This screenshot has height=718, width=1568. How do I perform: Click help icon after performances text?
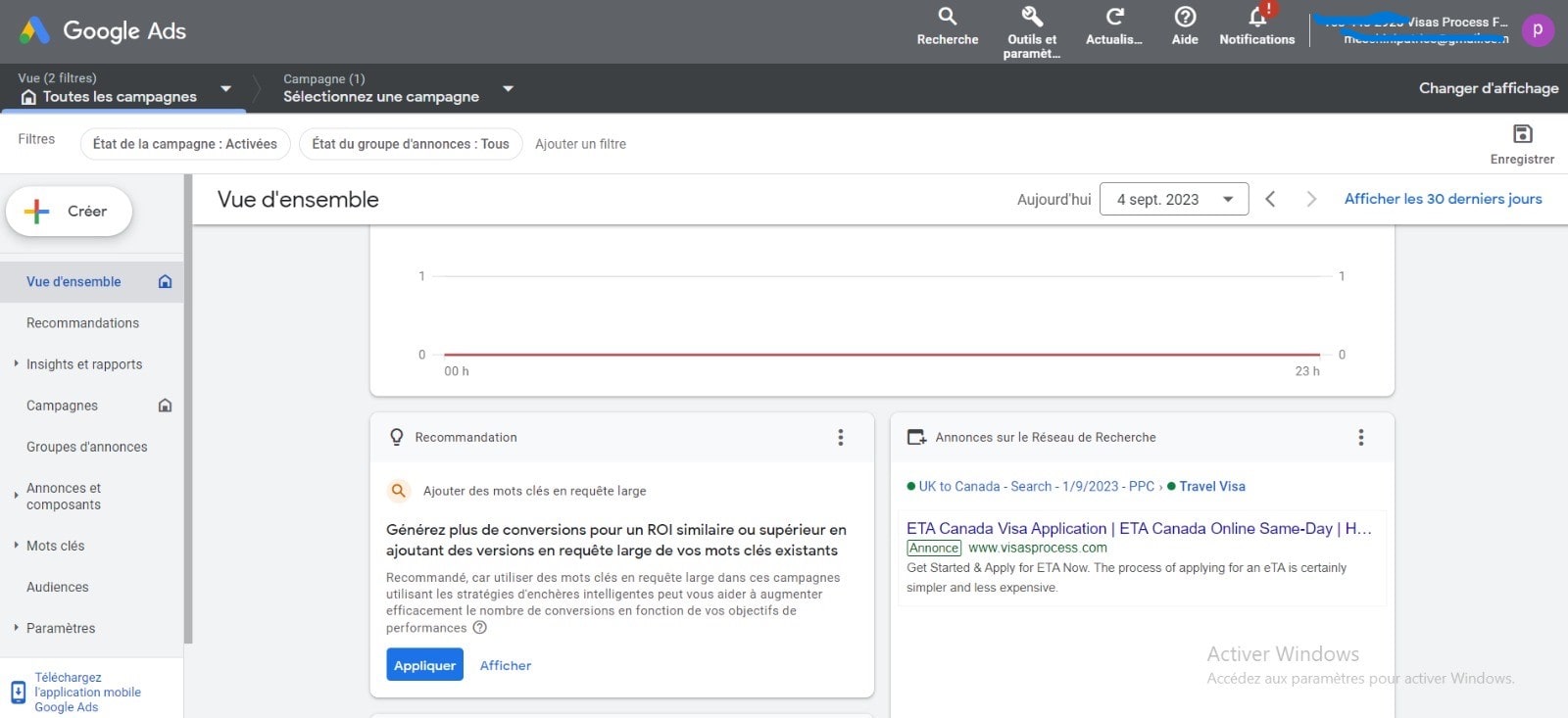click(x=480, y=628)
